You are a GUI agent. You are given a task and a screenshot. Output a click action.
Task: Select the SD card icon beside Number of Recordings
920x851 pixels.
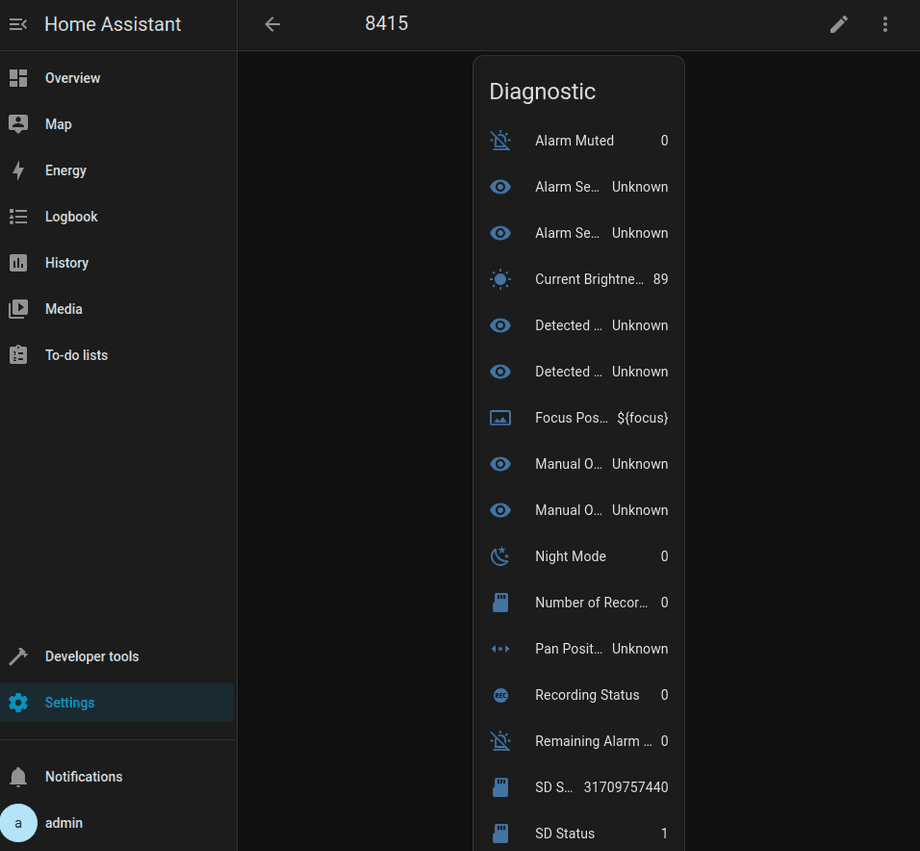(500, 602)
